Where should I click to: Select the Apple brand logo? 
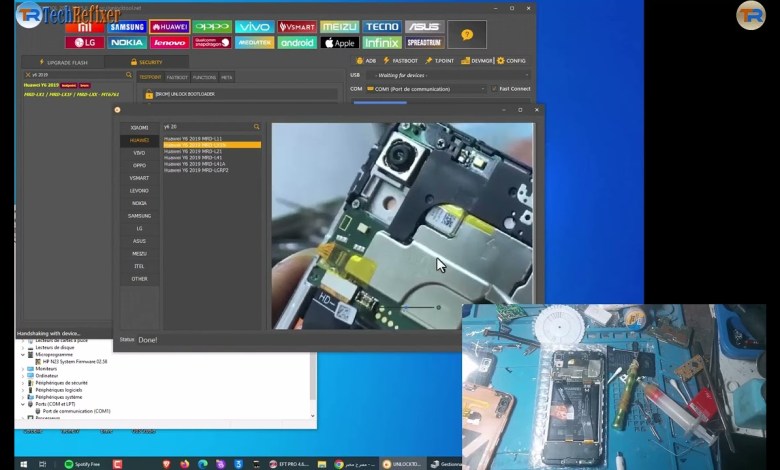[339, 43]
